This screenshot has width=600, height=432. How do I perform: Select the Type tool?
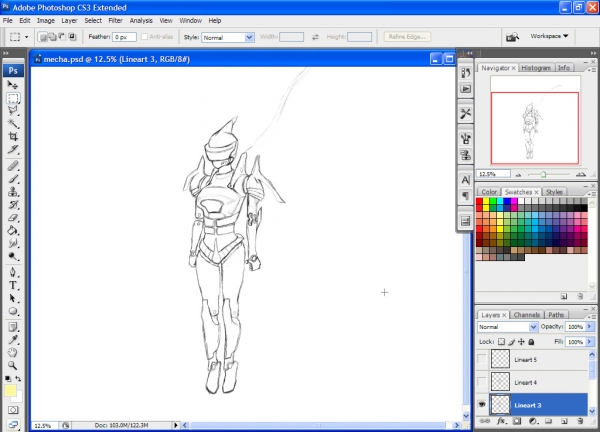[x=13, y=285]
